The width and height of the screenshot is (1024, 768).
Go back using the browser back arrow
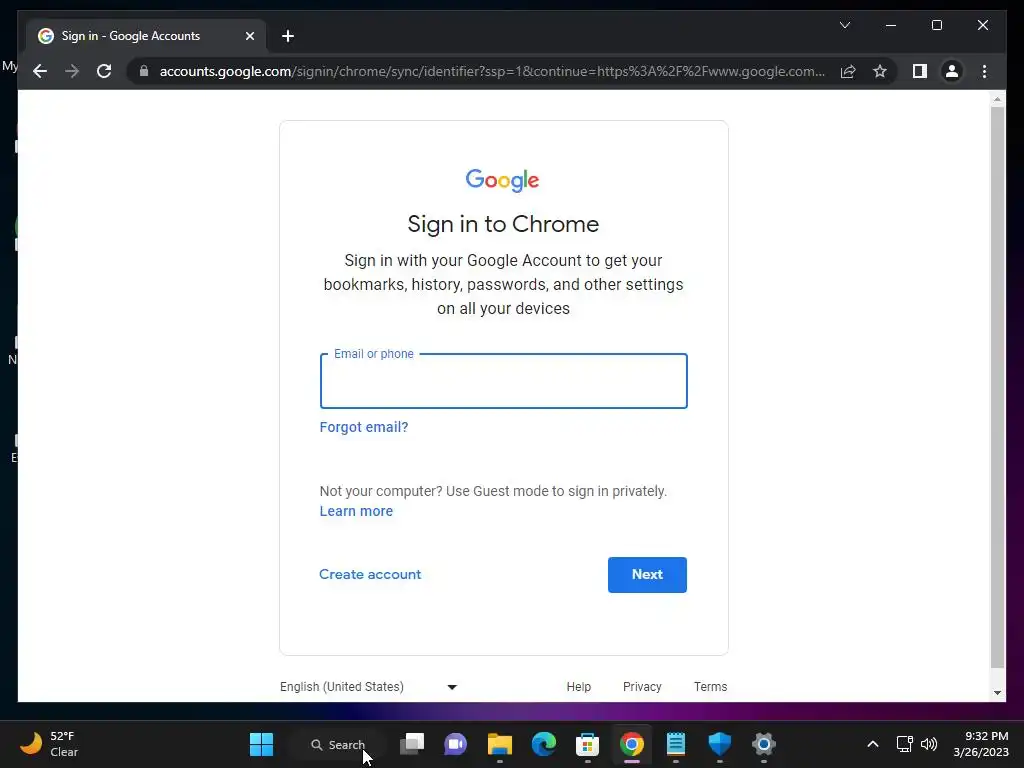pos(40,71)
